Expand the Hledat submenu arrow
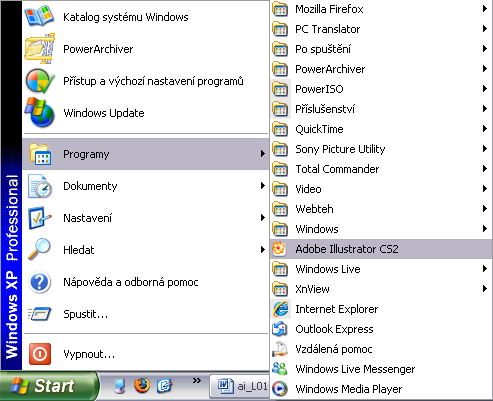Screen dimensions: 493x401 tap(263, 250)
